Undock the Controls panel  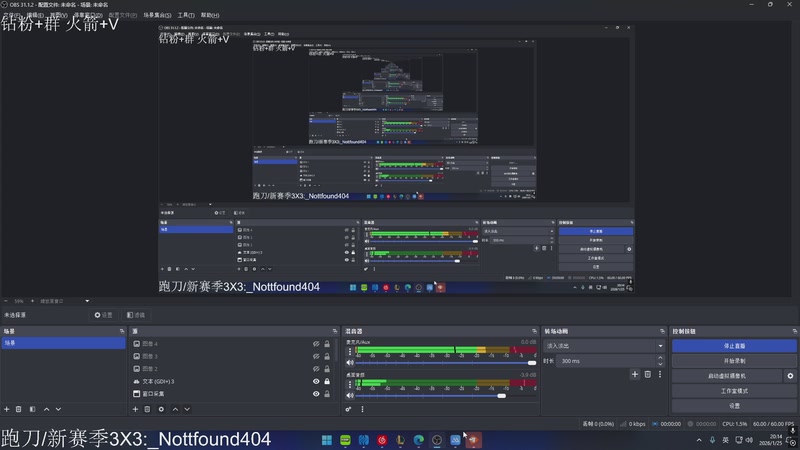(x=795, y=331)
